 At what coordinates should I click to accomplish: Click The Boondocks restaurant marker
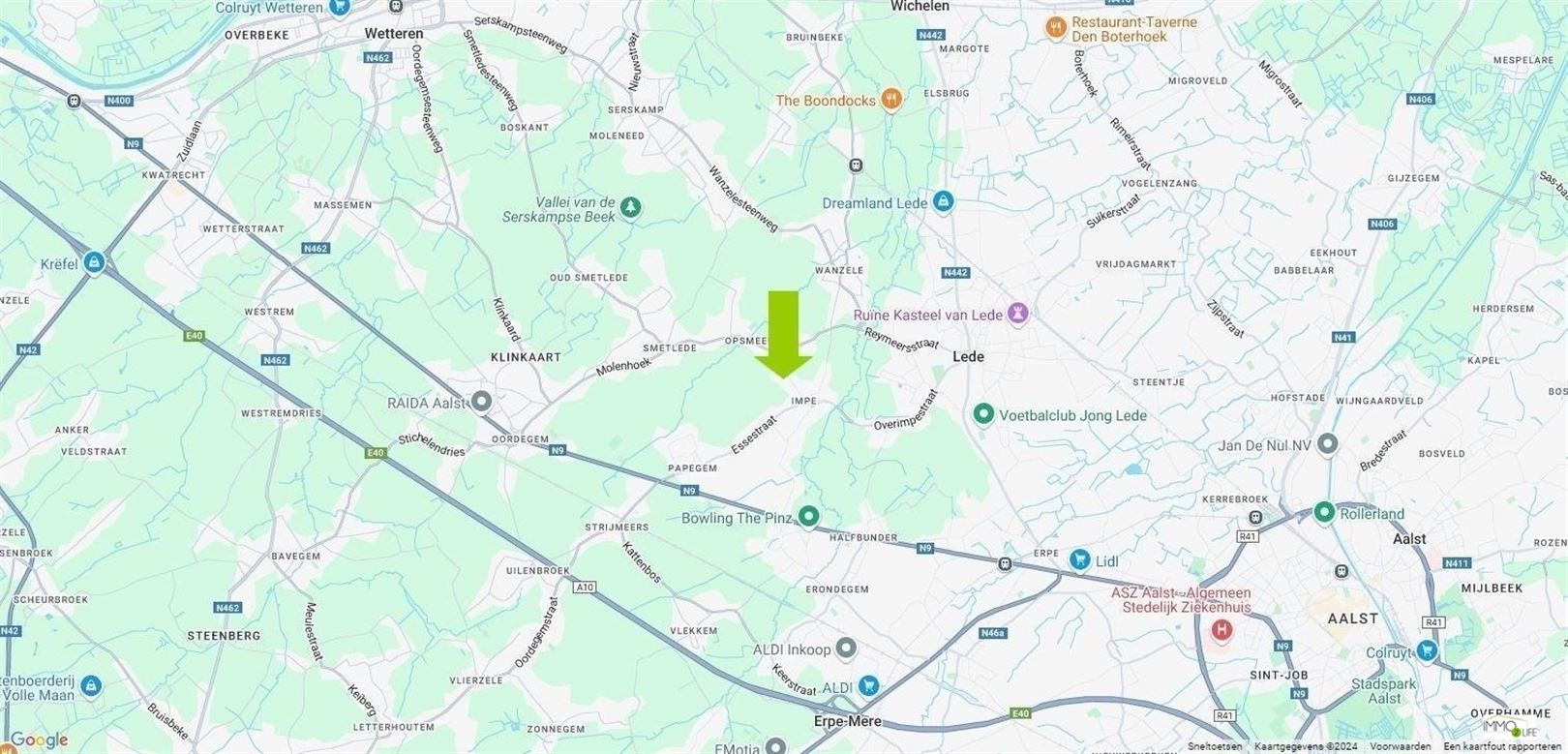(891, 100)
